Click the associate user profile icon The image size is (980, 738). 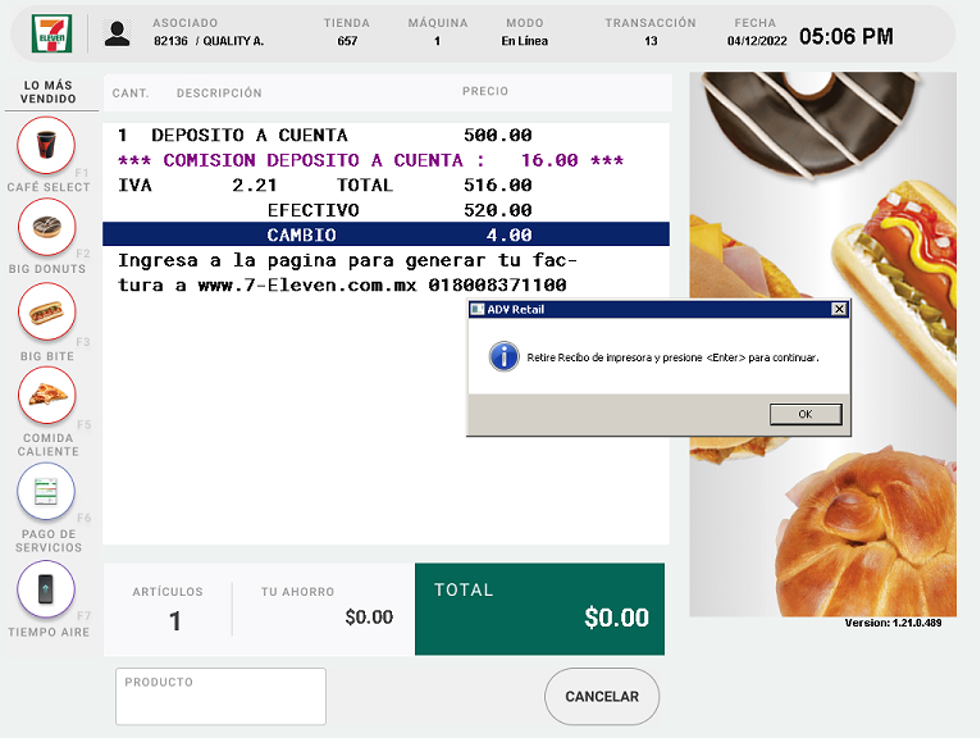[x=117, y=34]
